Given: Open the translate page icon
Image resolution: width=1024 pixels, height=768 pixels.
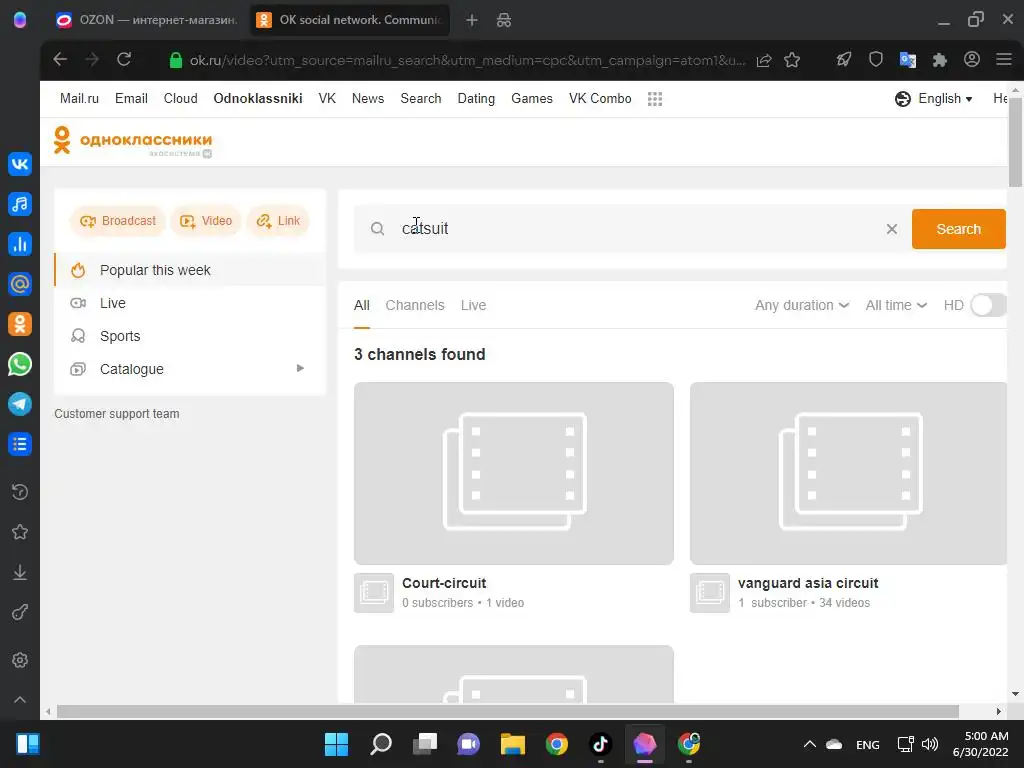Looking at the screenshot, I should [x=908, y=60].
